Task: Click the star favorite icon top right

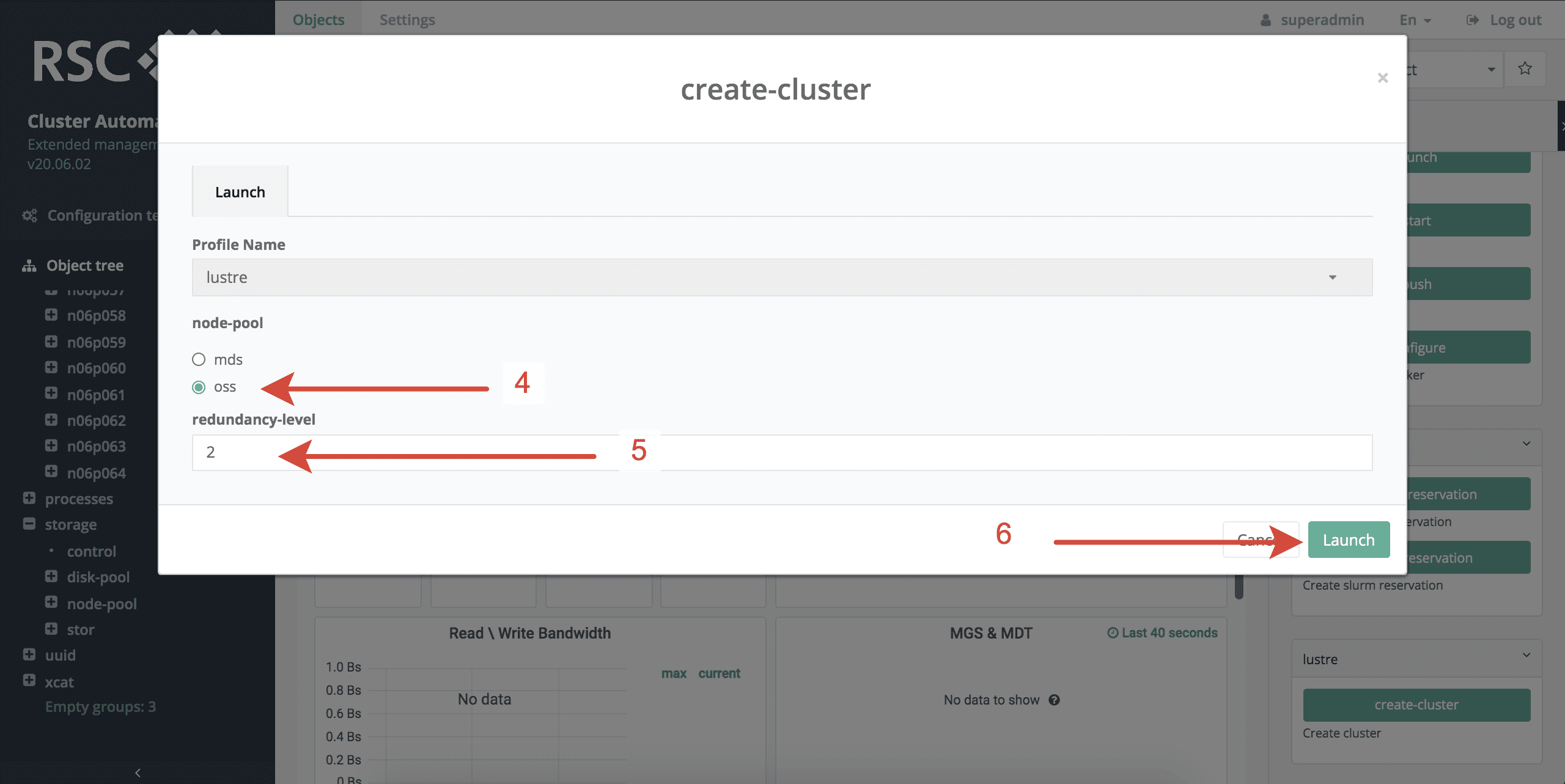Action: coord(1525,68)
